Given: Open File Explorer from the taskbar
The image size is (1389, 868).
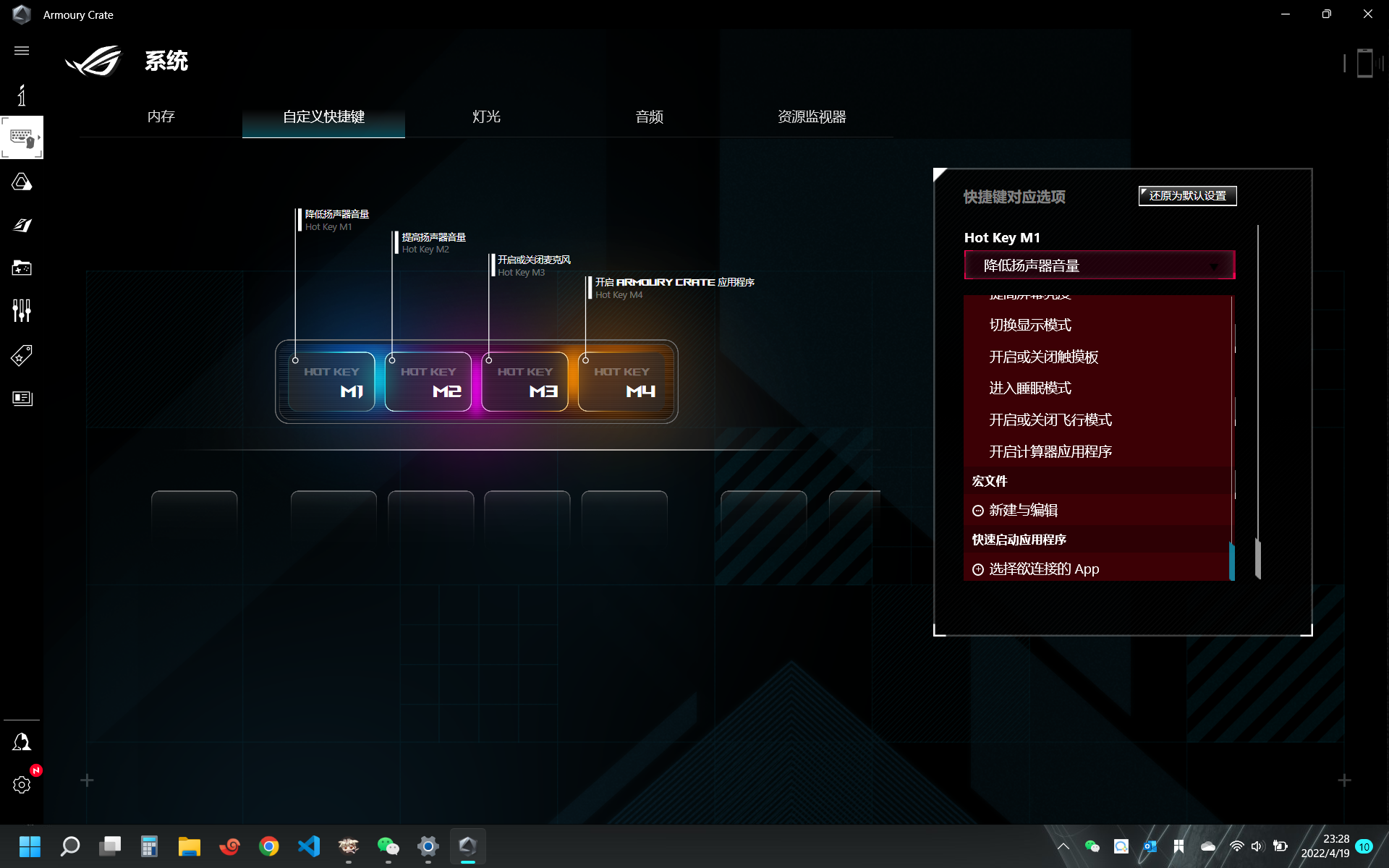Looking at the screenshot, I should [190, 846].
